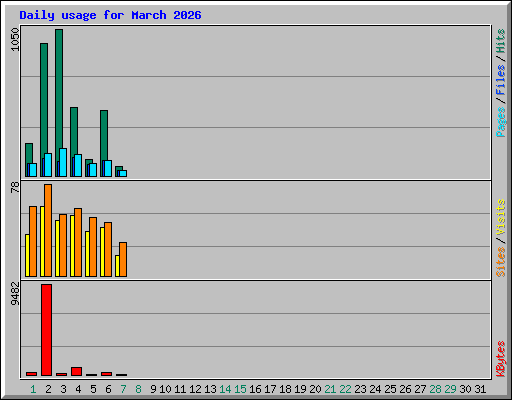
Task: Select the cyan pages bar for day 3
Action: 63,162
